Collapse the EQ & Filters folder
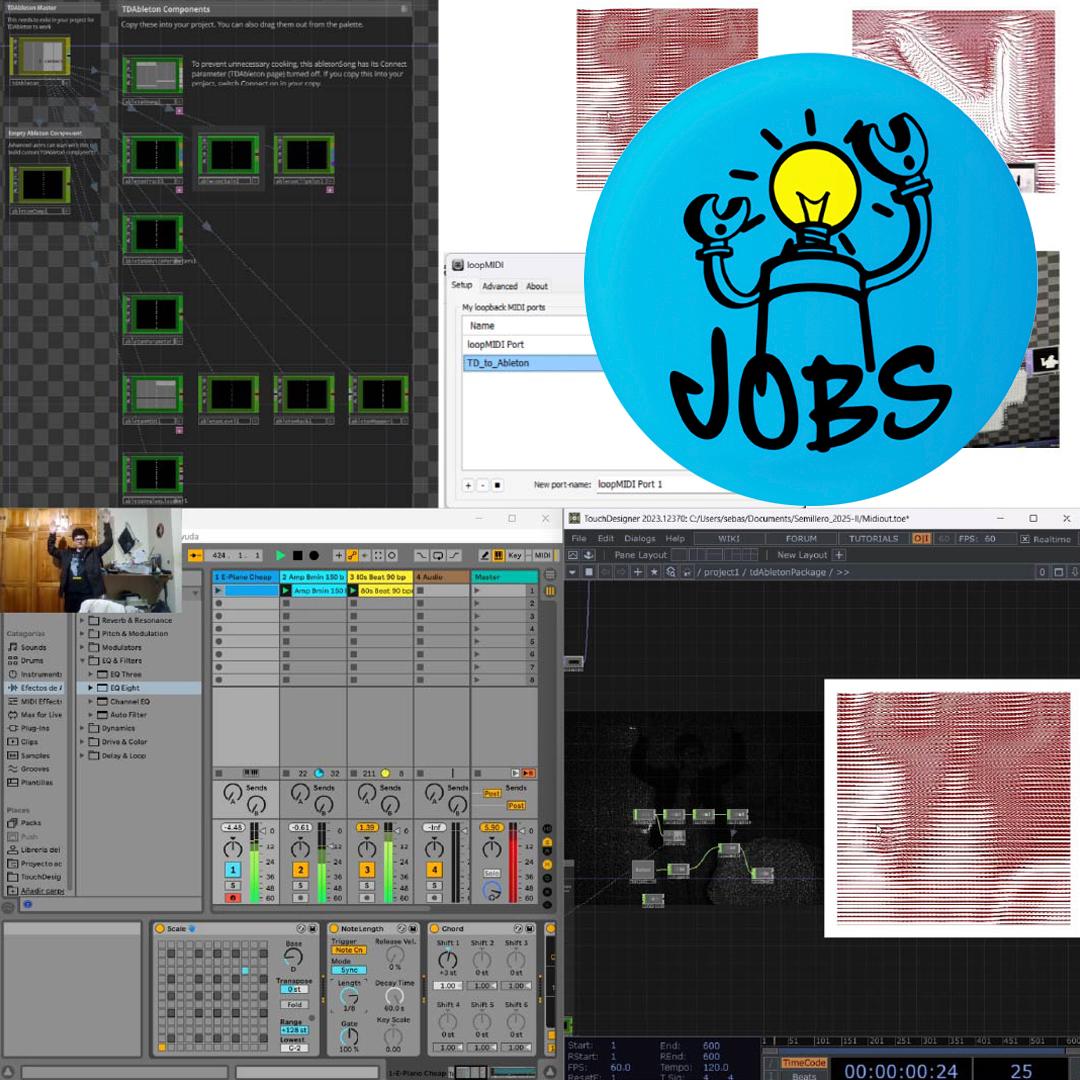This screenshot has width=1080, height=1080. click(x=82, y=661)
